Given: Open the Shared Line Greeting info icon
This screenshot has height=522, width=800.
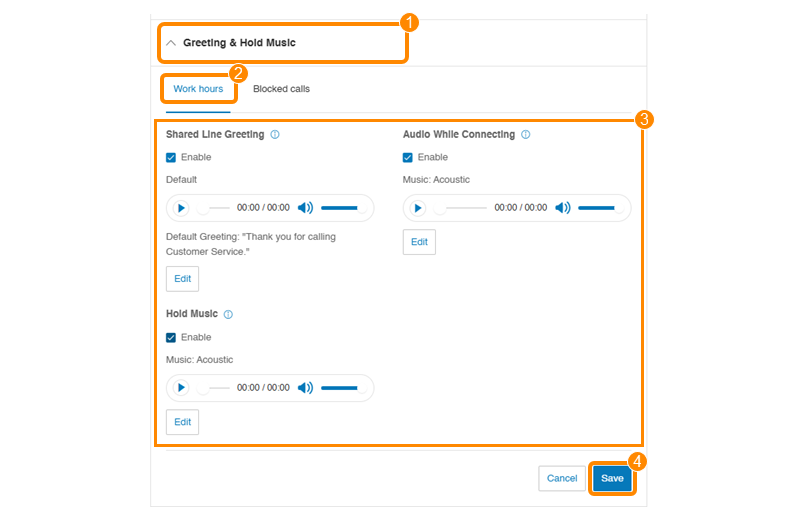Looking at the screenshot, I should (275, 134).
